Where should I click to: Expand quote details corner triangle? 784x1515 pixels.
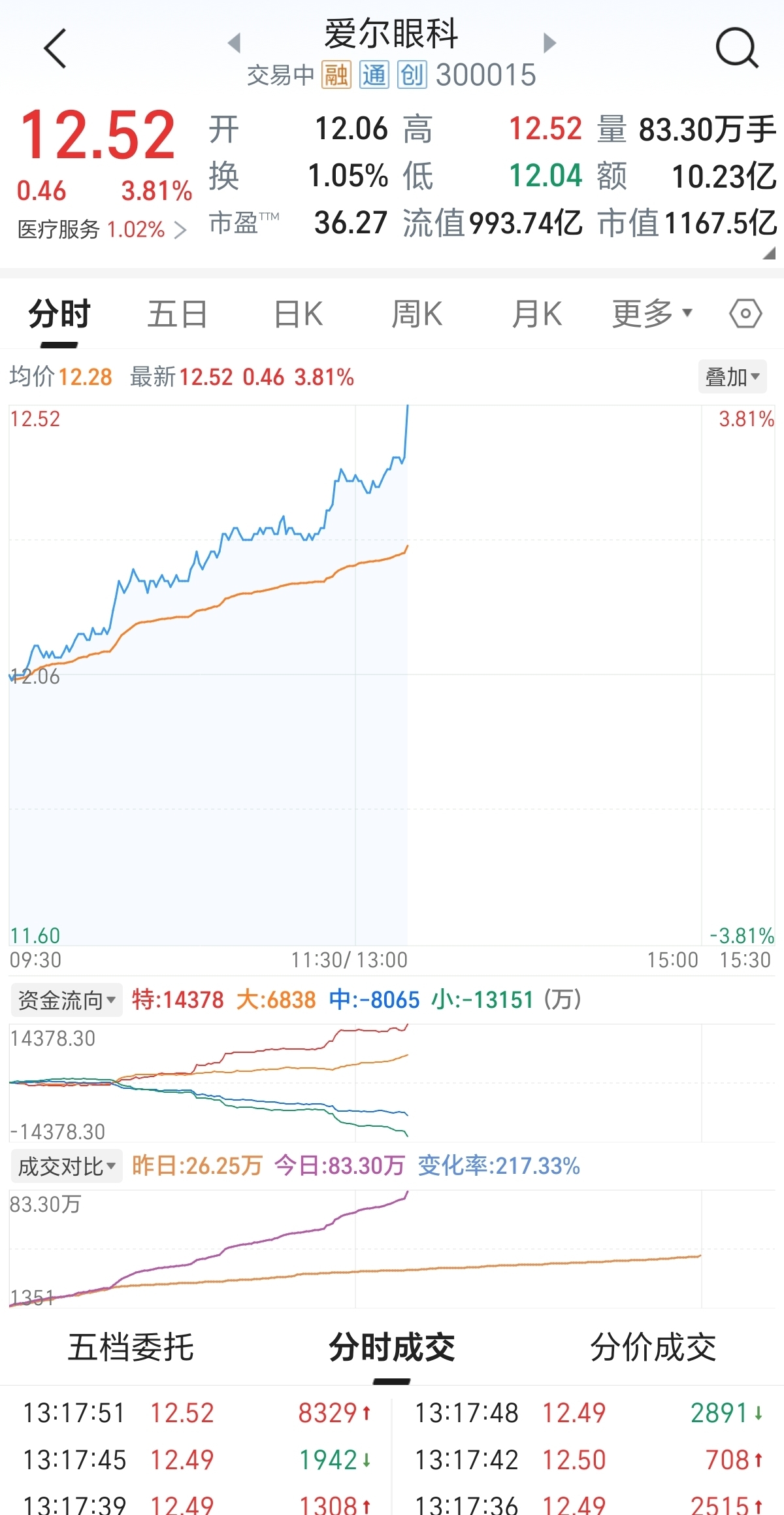pos(769,253)
